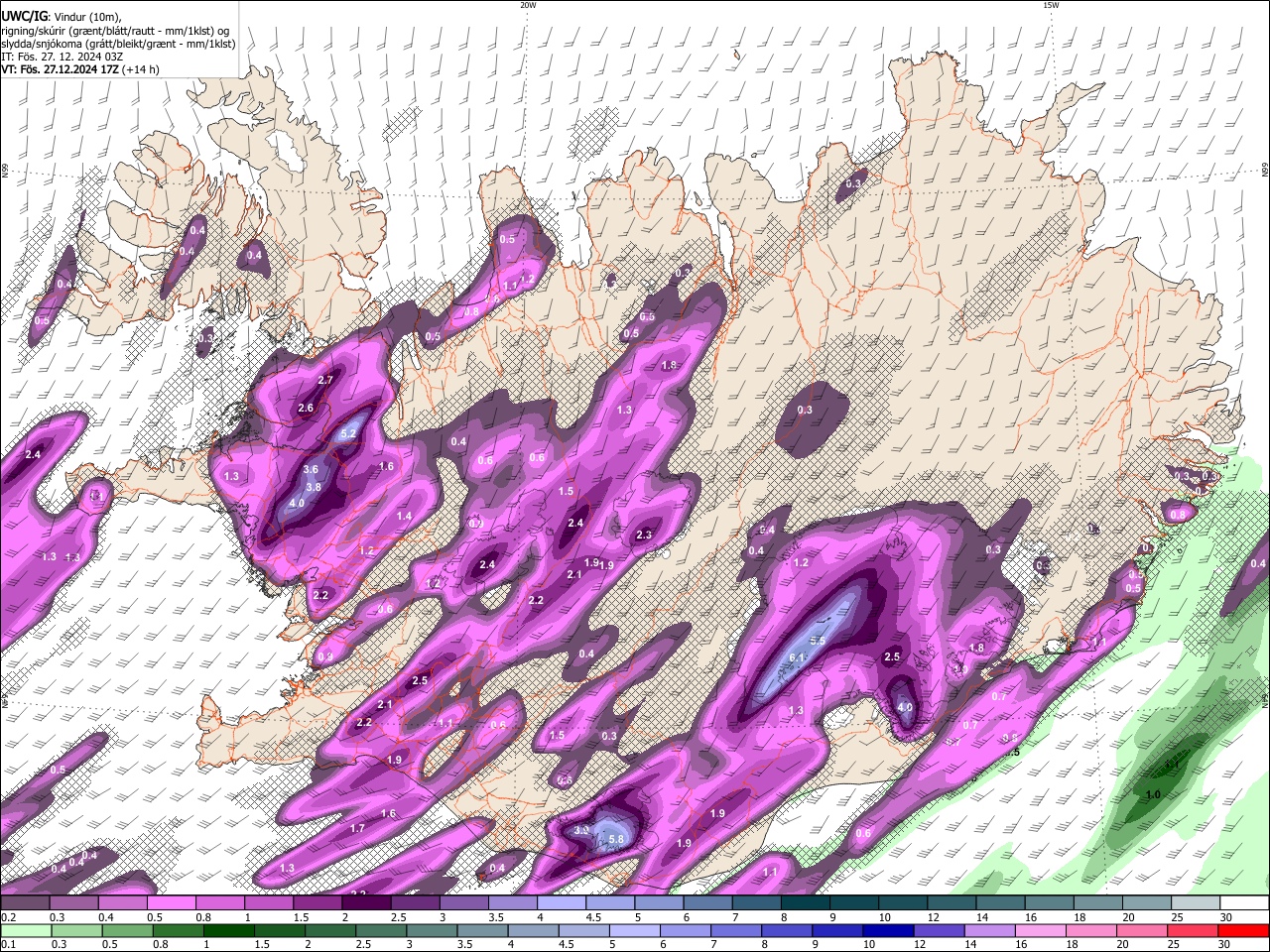The width and height of the screenshot is (1270, 952).
Task: Click the 1.0 label in the green rain area
Action: point(1153,794)
